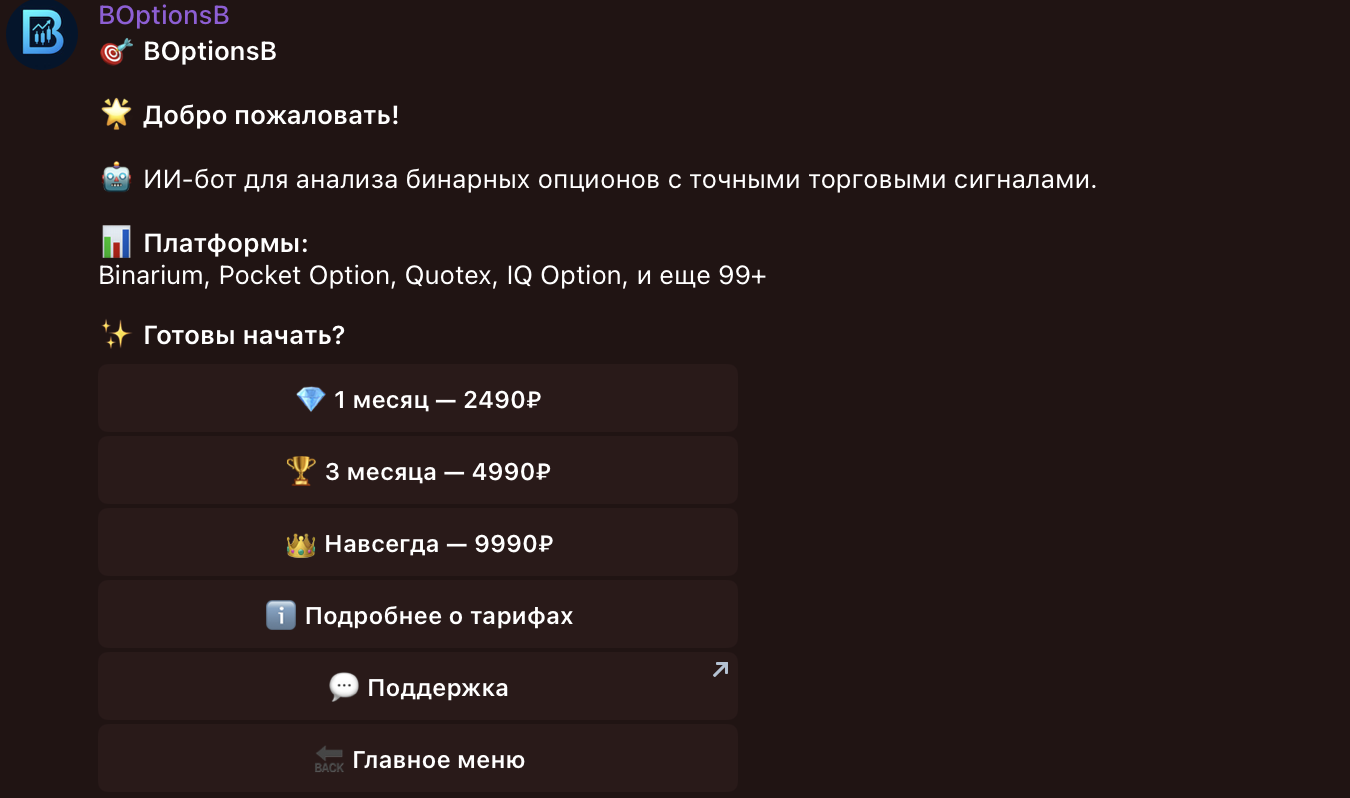Viewport: 1350px width, 798px height.
Task: Click the diamond icon on the 1-month plan
Action: tap(312, 398)
